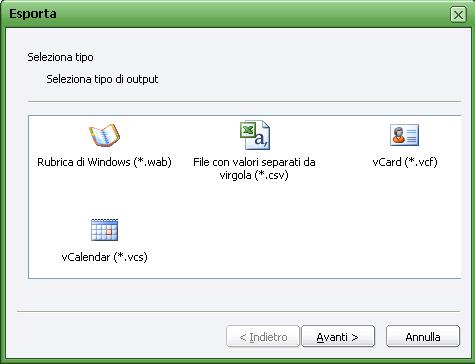Click the green Excel badge on the CSV icon
Screen dimensions: 475x364
(248, 130)
